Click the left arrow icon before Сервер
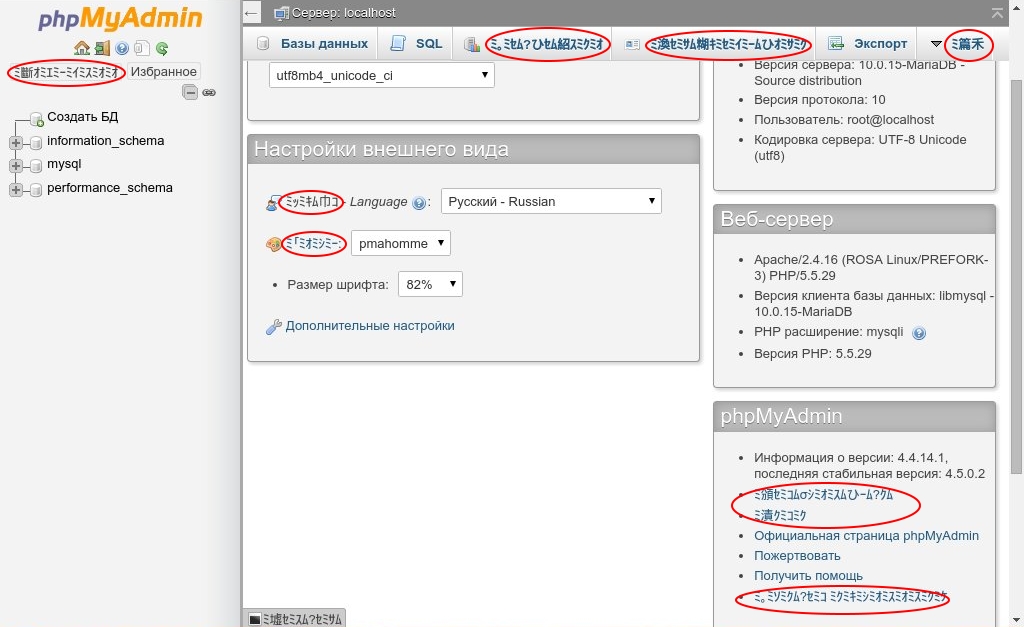 coord(251,12)
